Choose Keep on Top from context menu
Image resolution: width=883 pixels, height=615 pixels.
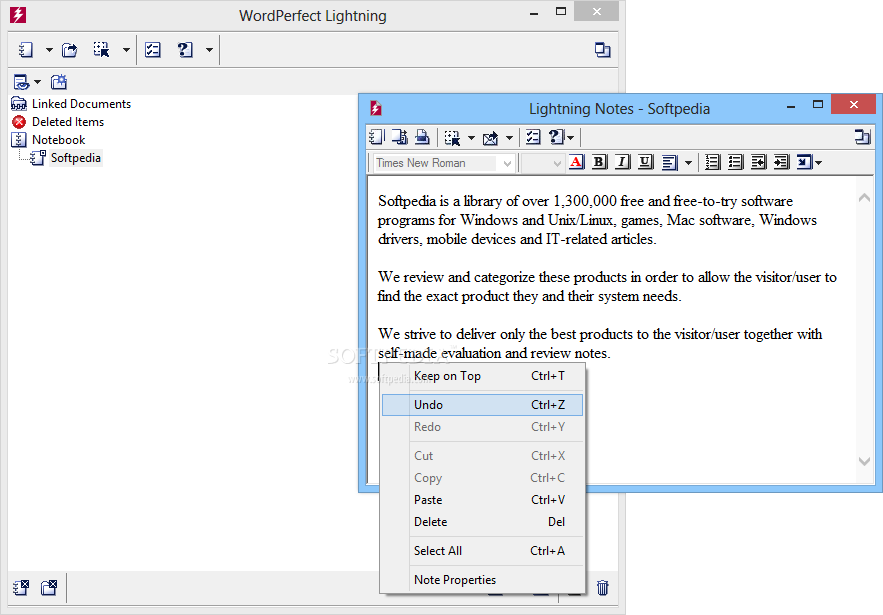pos(483,376)
